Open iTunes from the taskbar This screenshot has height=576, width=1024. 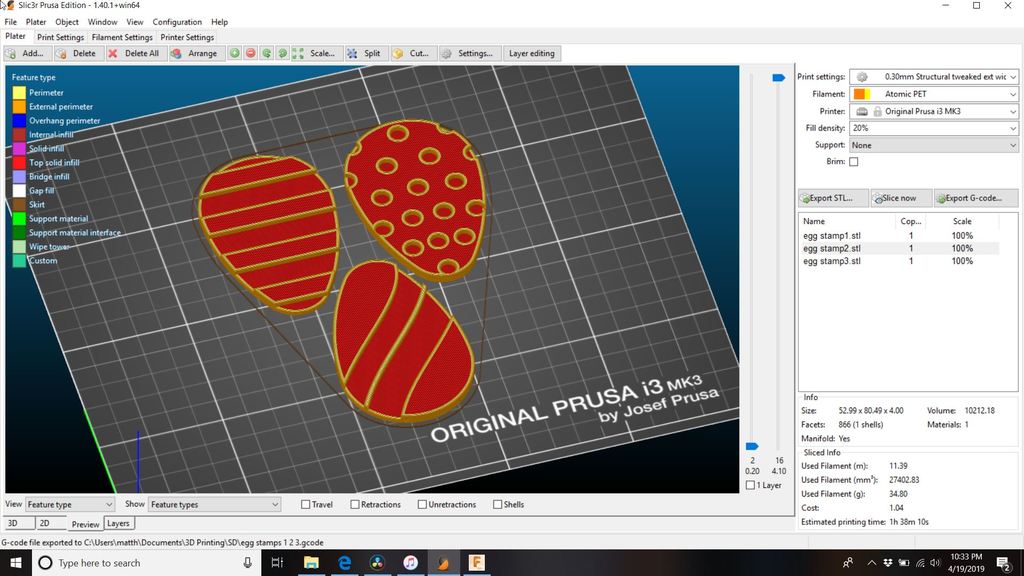click(x=410, y=562)
